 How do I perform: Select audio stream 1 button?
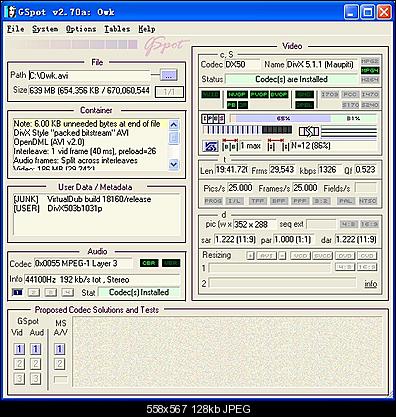click(17, 292)
